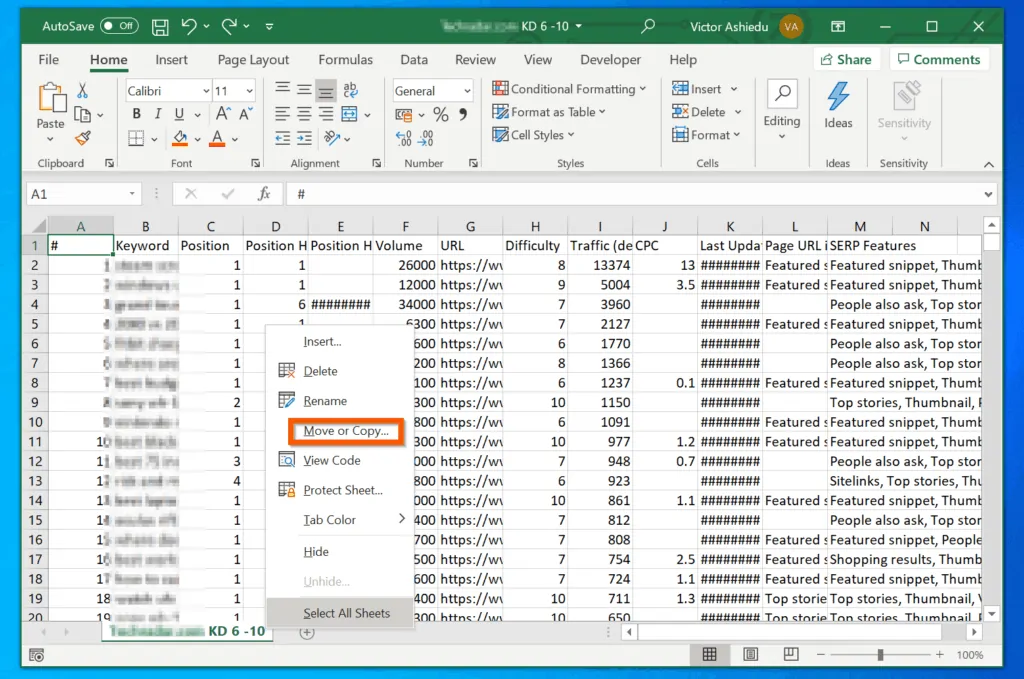
Task: Turn on the AutoSave toggle
Action: (108, 26)
